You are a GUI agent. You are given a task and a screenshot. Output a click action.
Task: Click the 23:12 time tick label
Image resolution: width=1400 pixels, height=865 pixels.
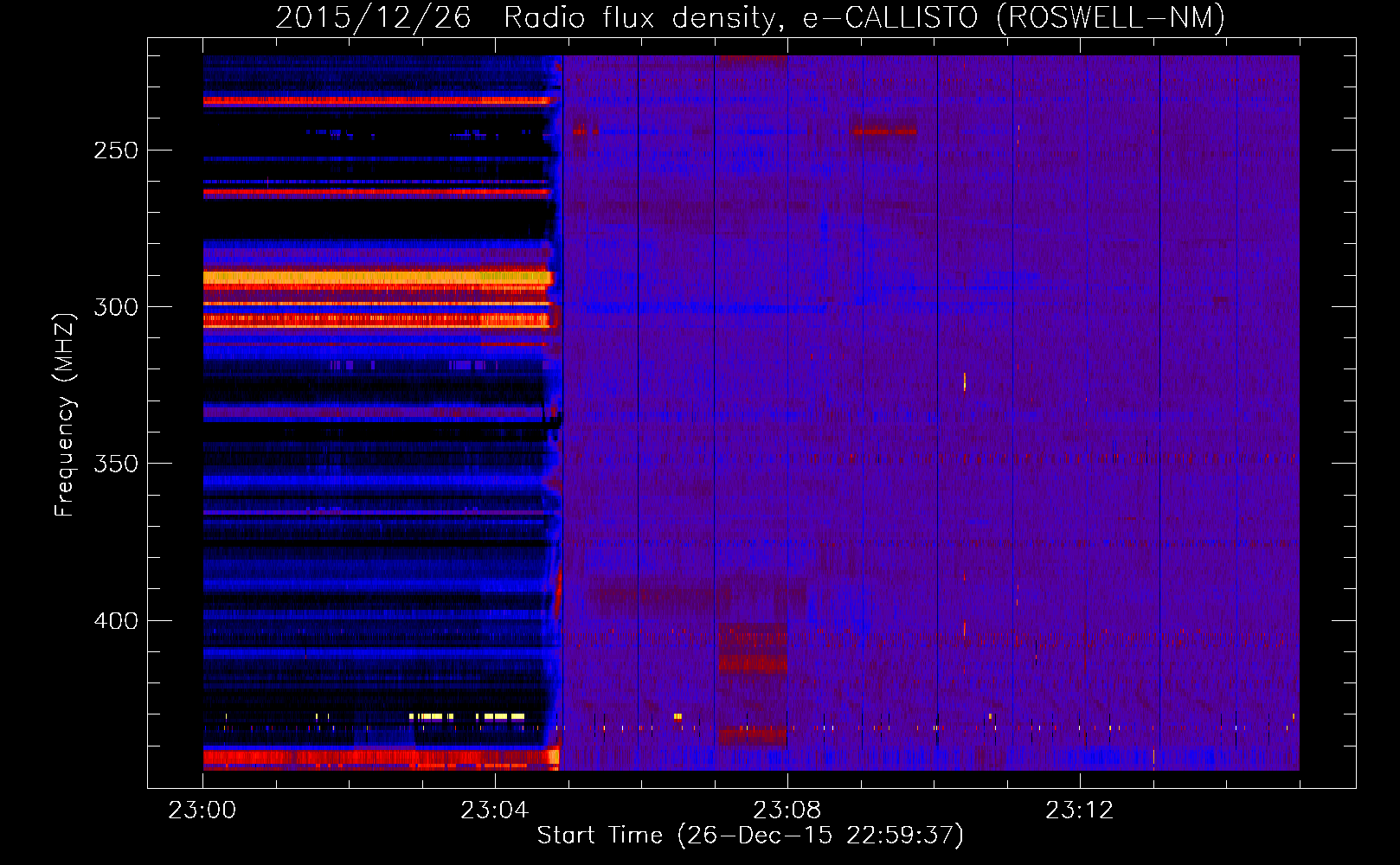[1079, 811]
